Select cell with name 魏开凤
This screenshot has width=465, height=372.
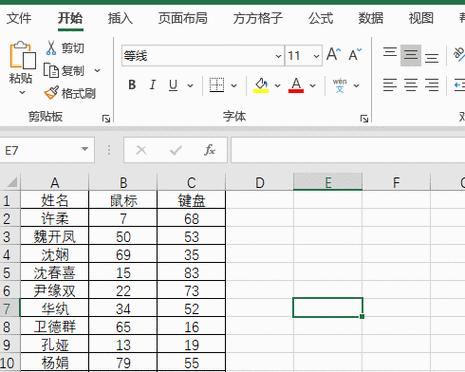(55, 237)
